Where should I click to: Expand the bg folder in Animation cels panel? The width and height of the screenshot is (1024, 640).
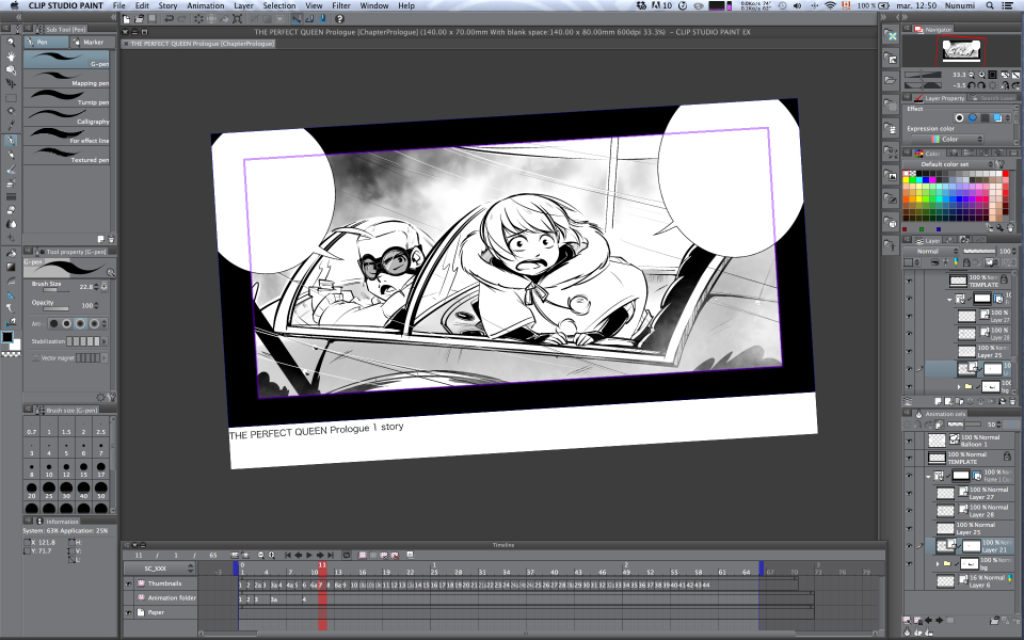click(x=938, y=563)
